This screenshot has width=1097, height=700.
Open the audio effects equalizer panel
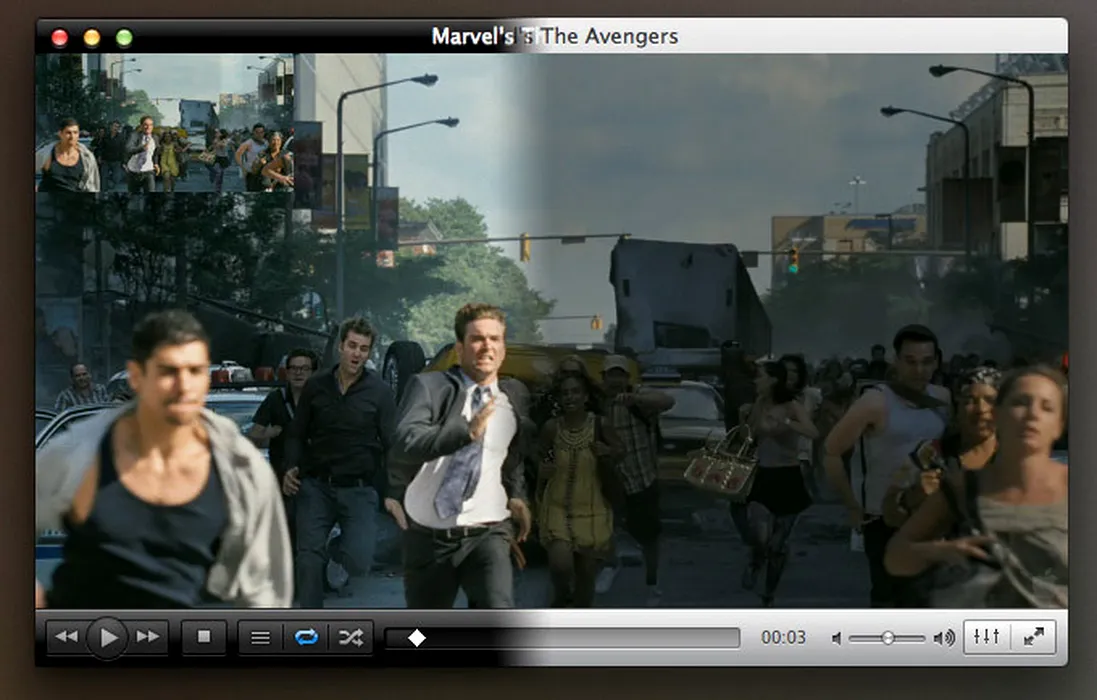tap(986, 637)
